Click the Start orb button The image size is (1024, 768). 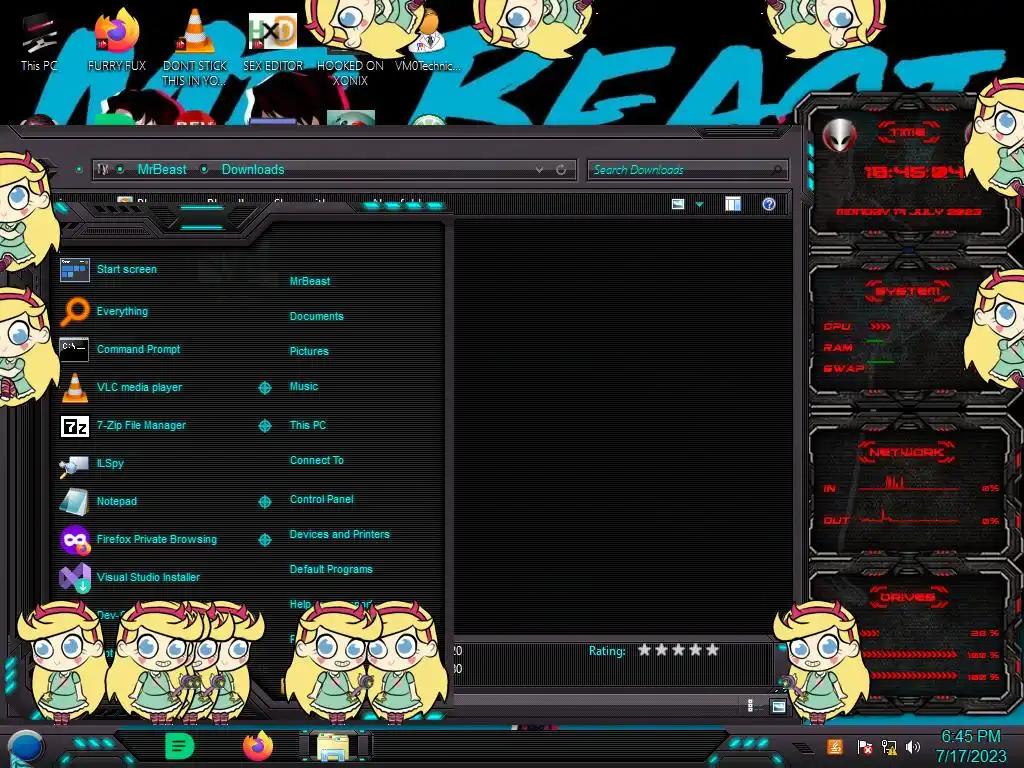pos(25,747)
